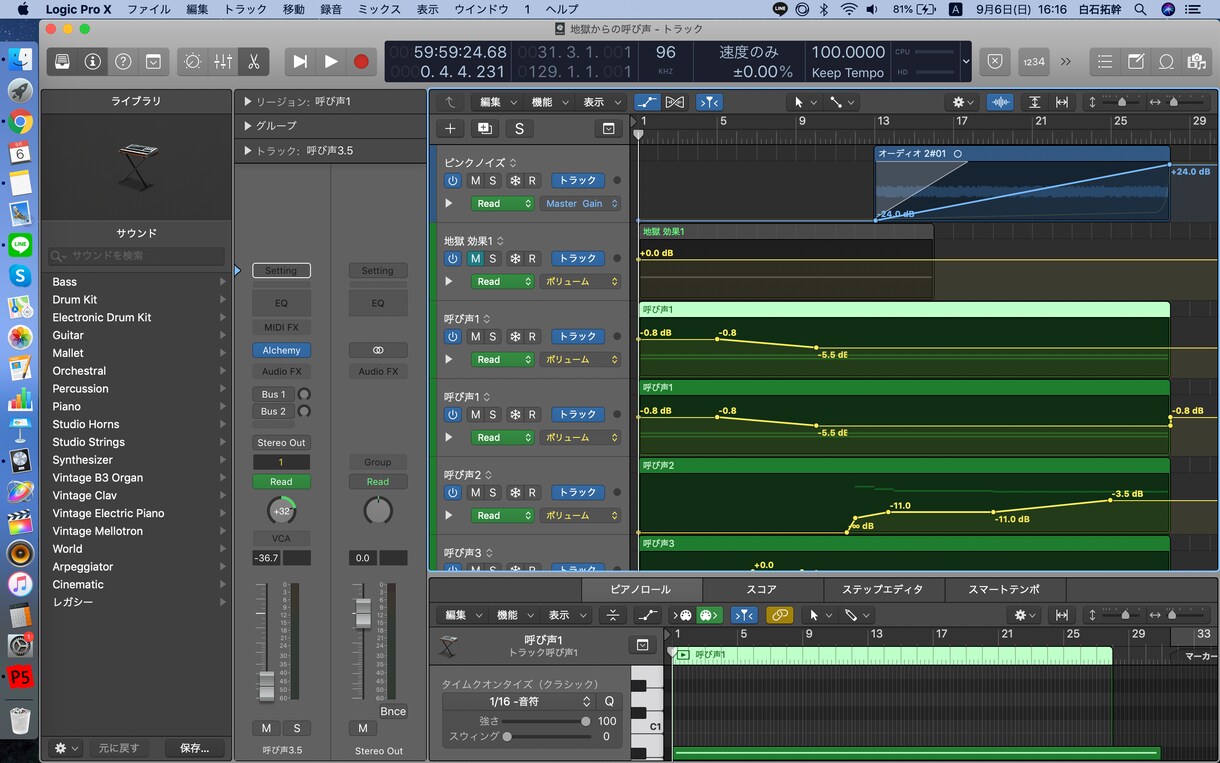Open the Note Pad icon
This screenshot has width=1220, height=763.
pyautogui.click(x=1136, y=61)
